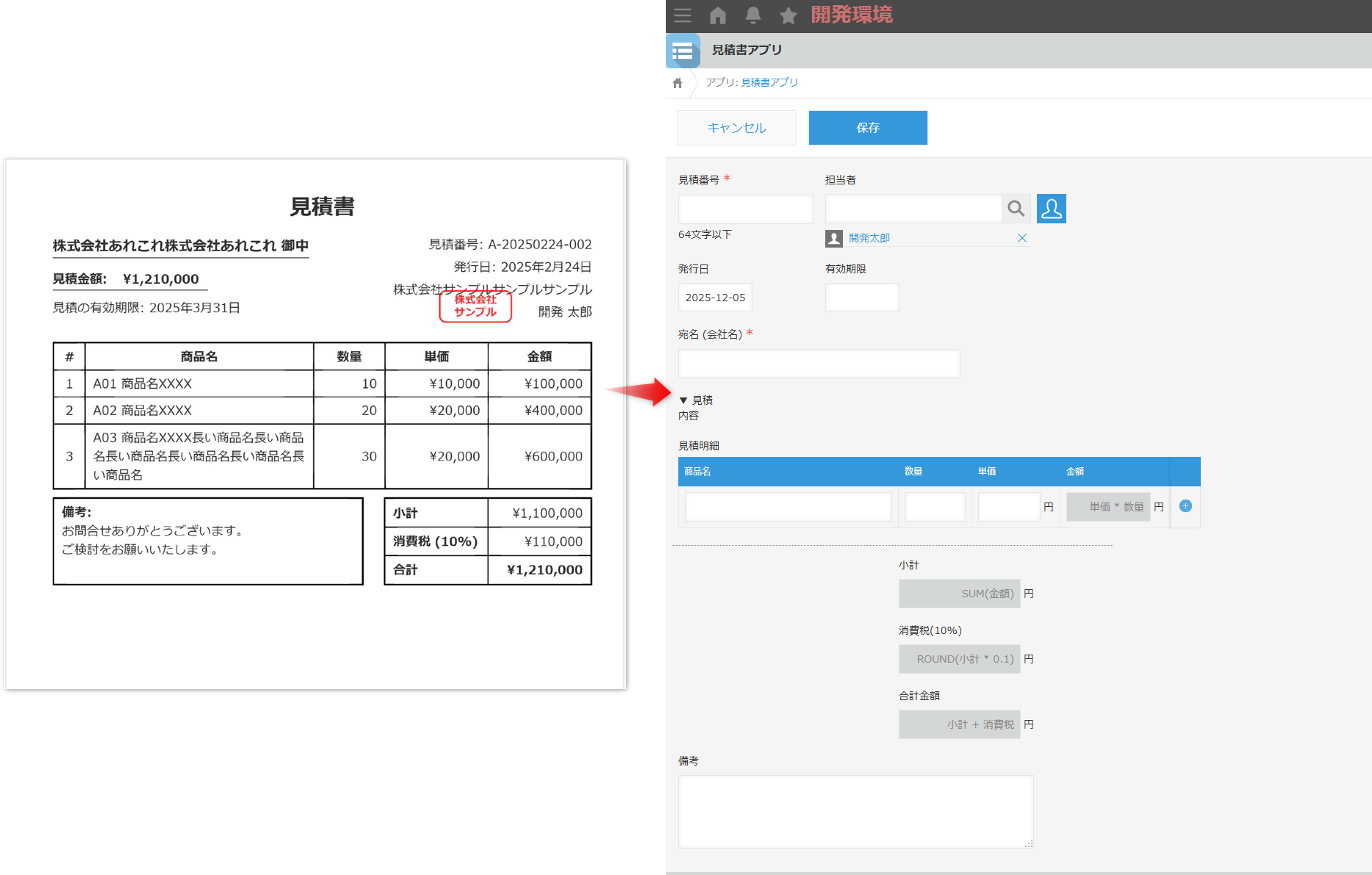Image resolution: width=1372 pixels, height=875 pixels.
Task: Remove 開発太郎 from 担当者
Action: point(1021,238)
